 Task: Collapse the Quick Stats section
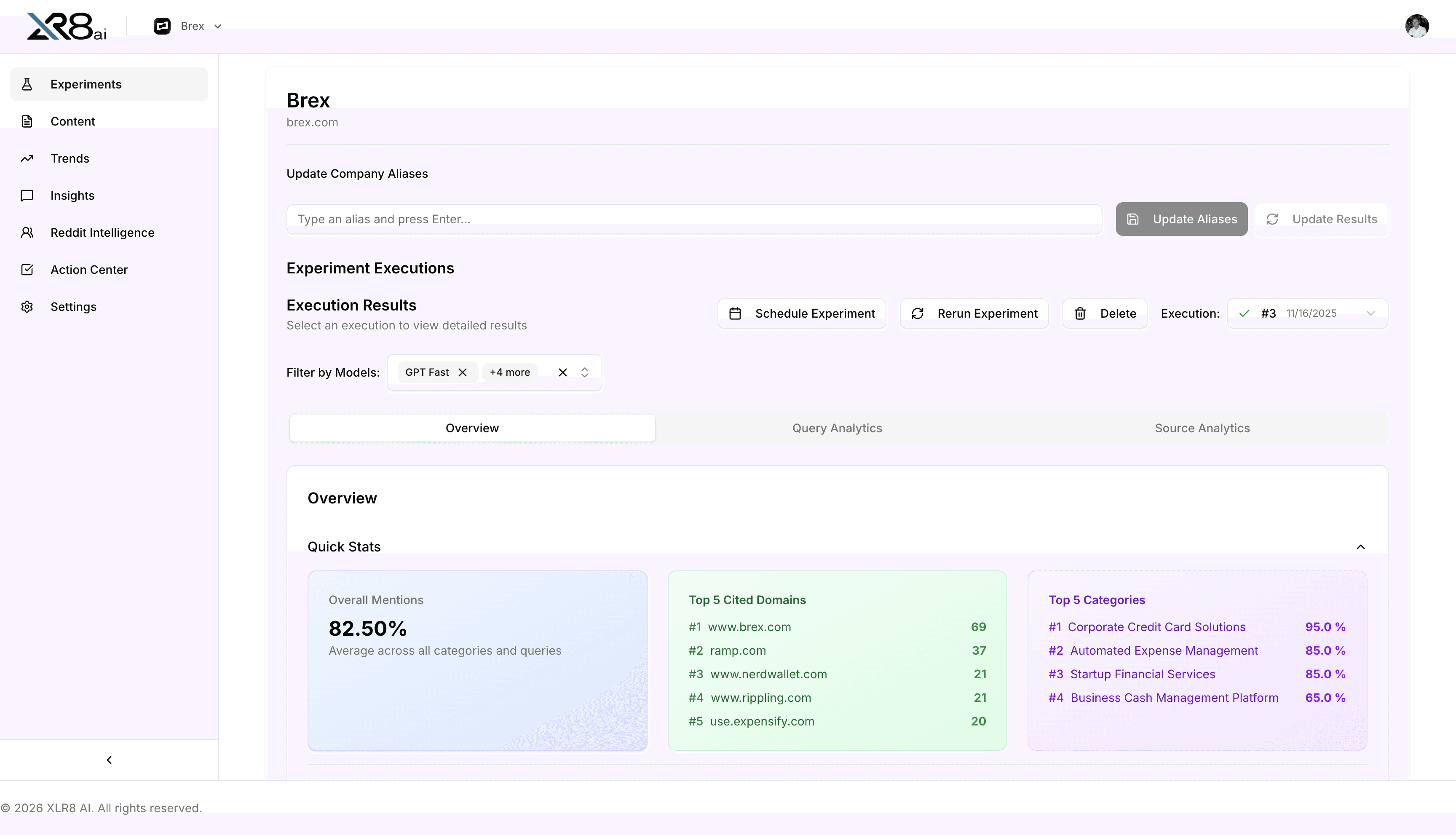1360,547
